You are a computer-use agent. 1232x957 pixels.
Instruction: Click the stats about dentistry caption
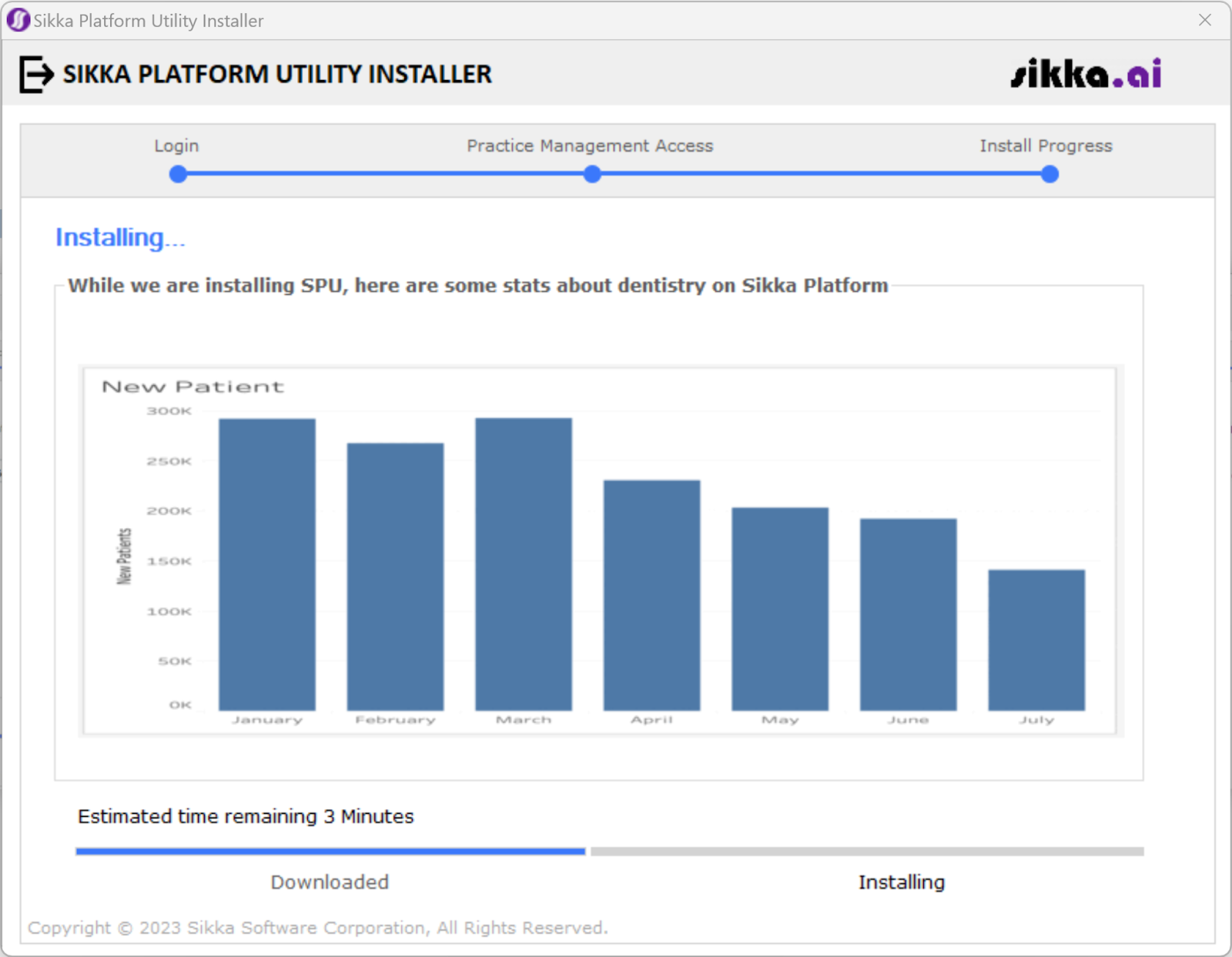click(478, 286)
